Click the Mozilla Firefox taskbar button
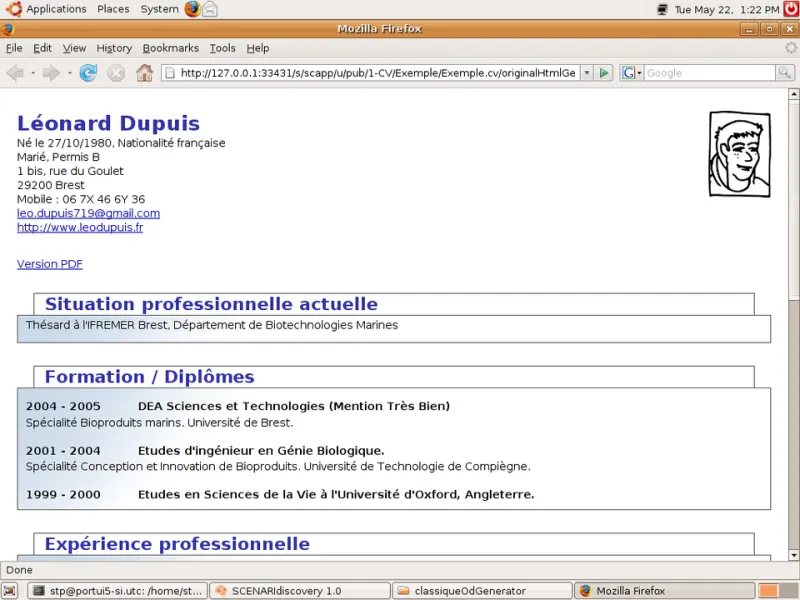This screenshot has width=800, height=600. [665, 591]
